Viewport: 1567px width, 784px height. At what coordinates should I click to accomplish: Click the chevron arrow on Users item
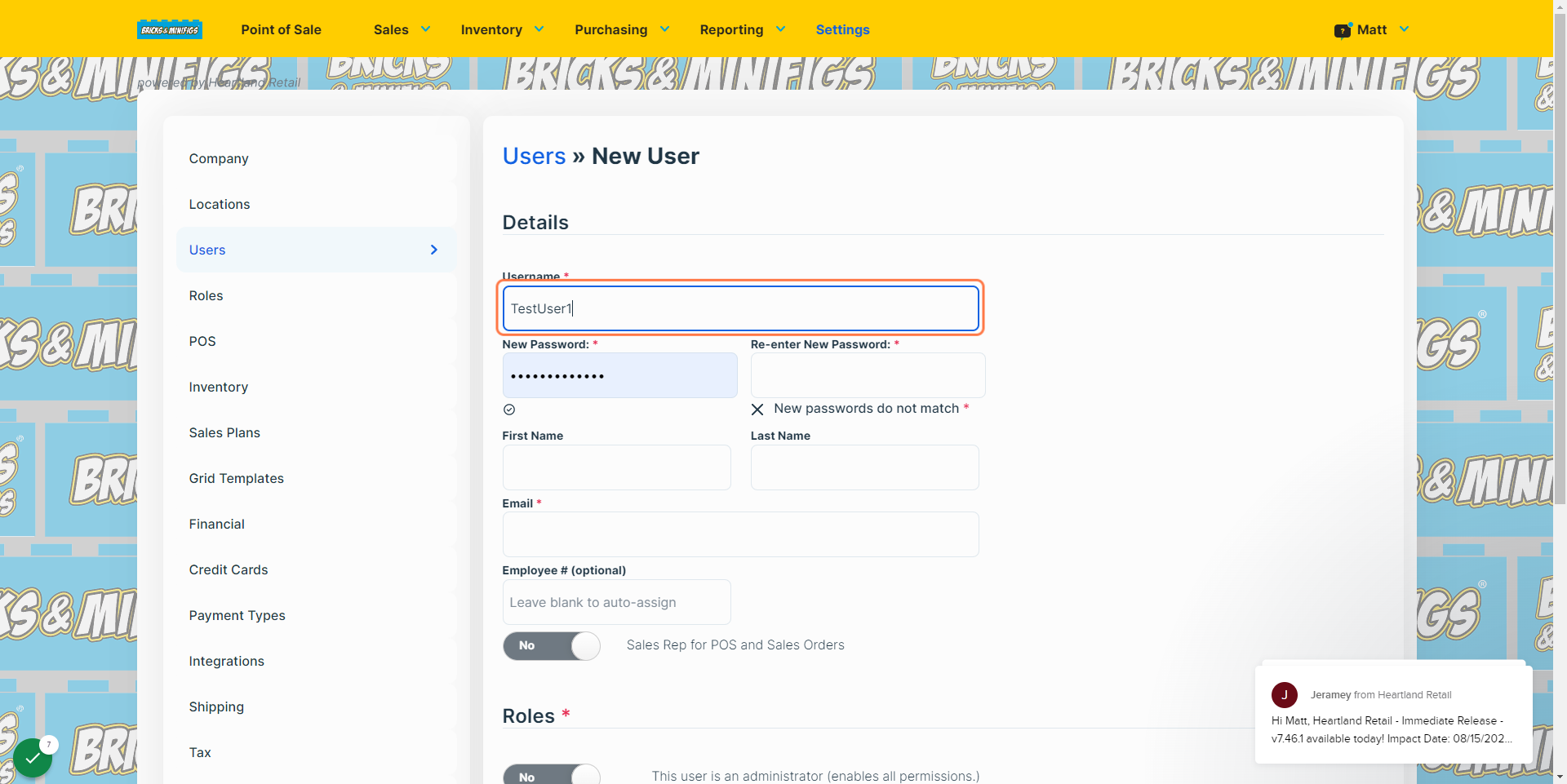pos(434,250)
